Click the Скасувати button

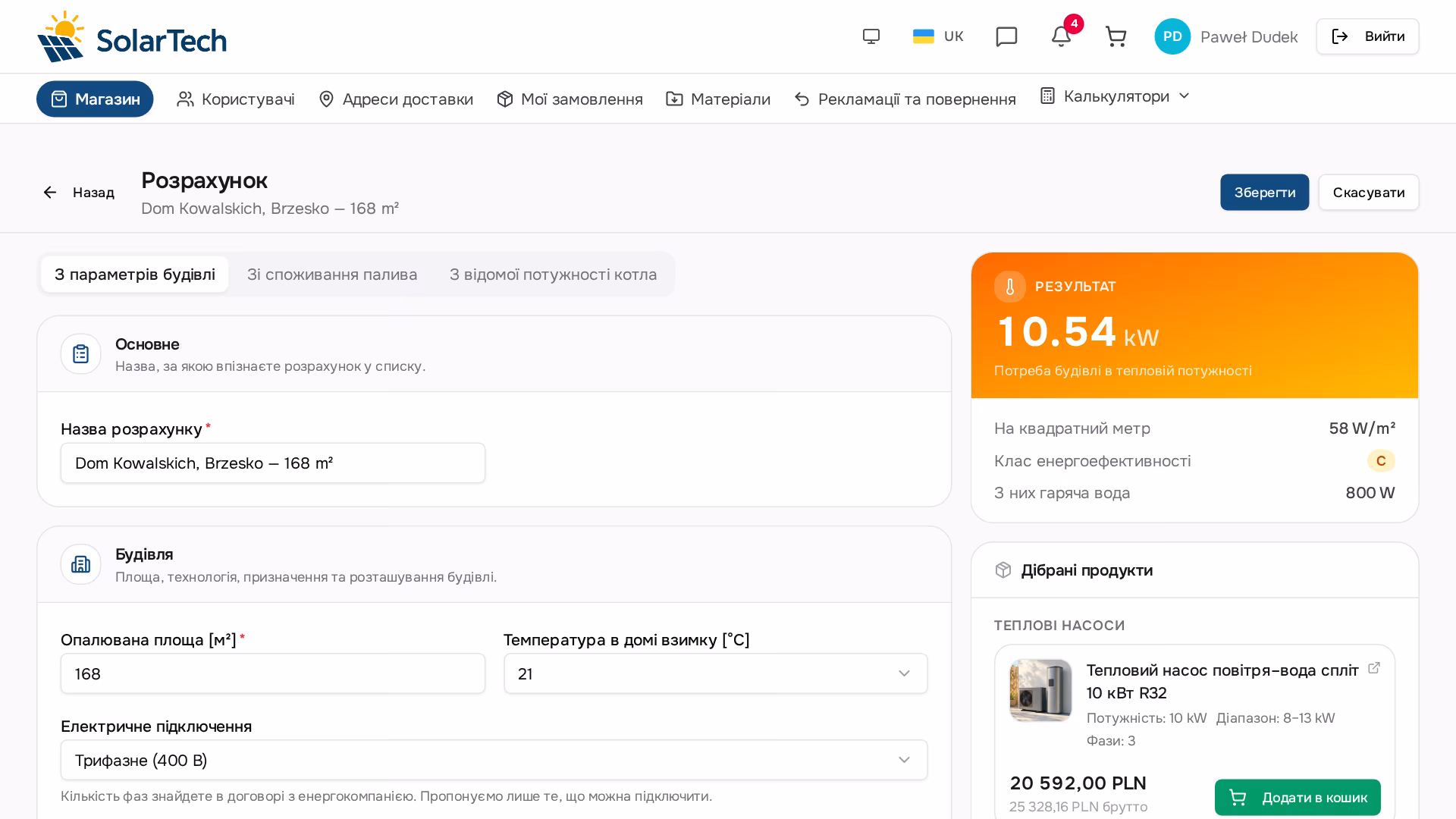coord(1368,193)
